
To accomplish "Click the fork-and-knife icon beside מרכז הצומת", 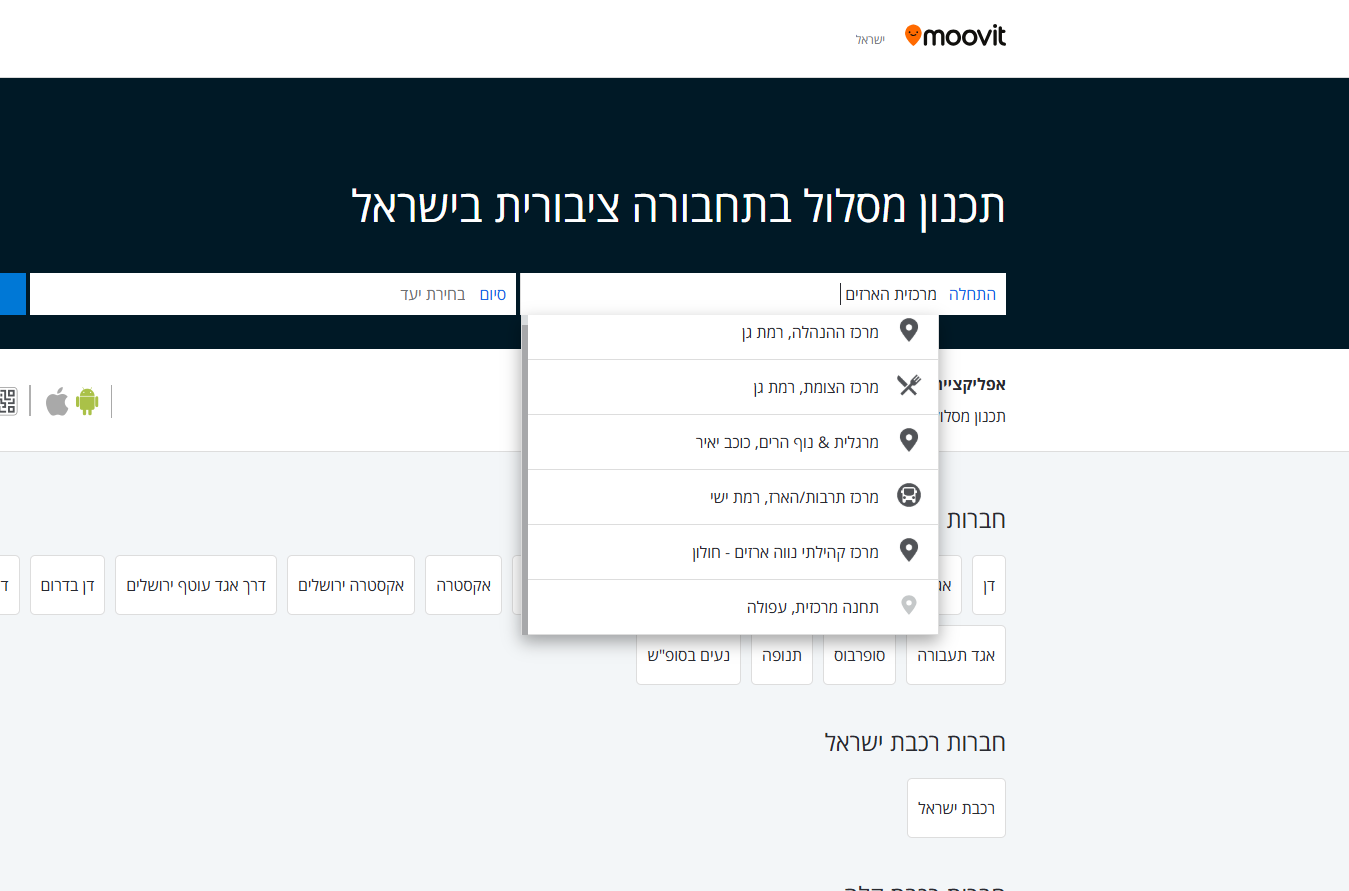I will pos(909,385).
